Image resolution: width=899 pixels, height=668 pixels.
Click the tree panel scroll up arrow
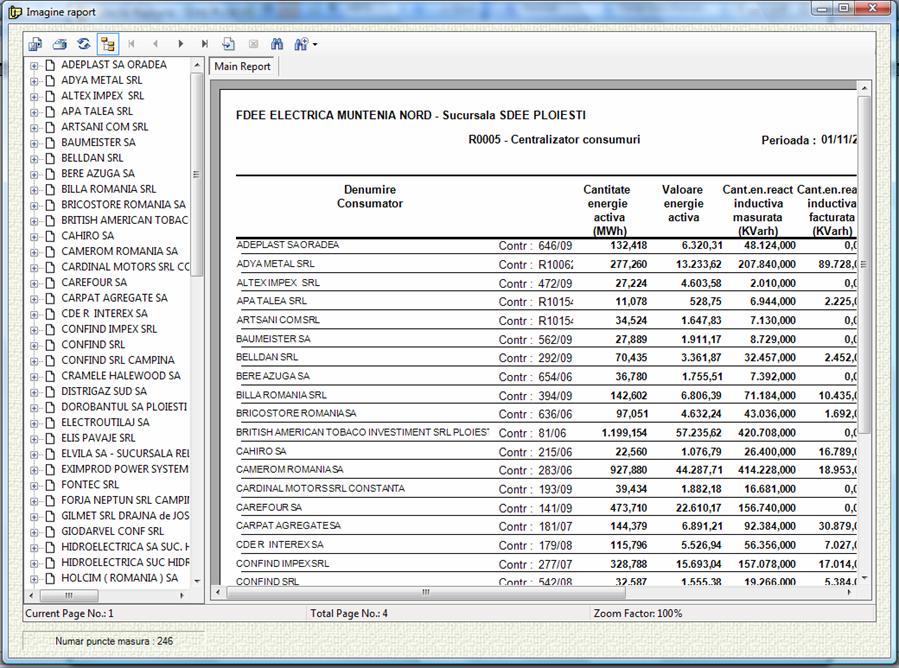(197, 65)
